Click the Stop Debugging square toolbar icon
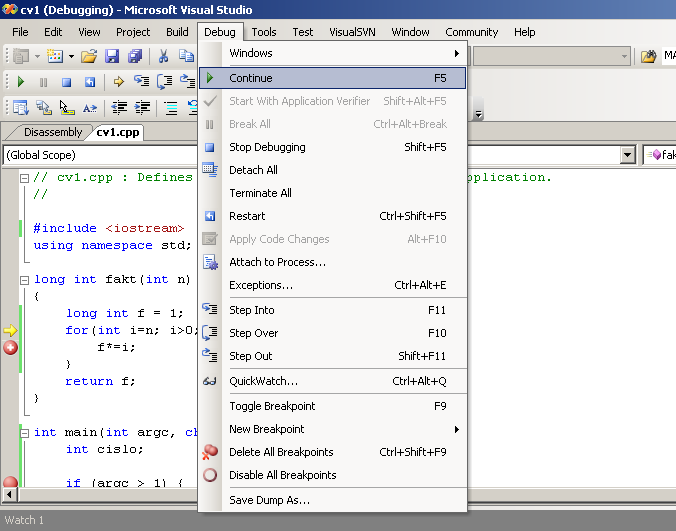The width and height of the screenshot is (676, 531). tap(66, 82)
